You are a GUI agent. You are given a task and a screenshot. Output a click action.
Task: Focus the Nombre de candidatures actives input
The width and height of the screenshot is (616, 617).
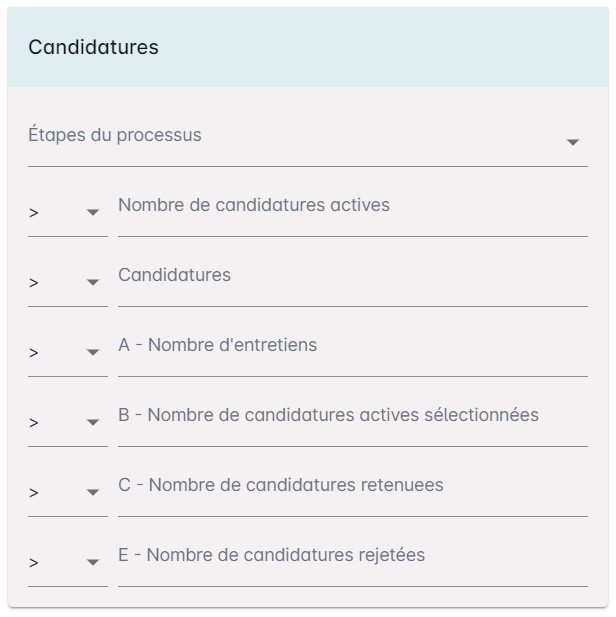click(353, 212)
